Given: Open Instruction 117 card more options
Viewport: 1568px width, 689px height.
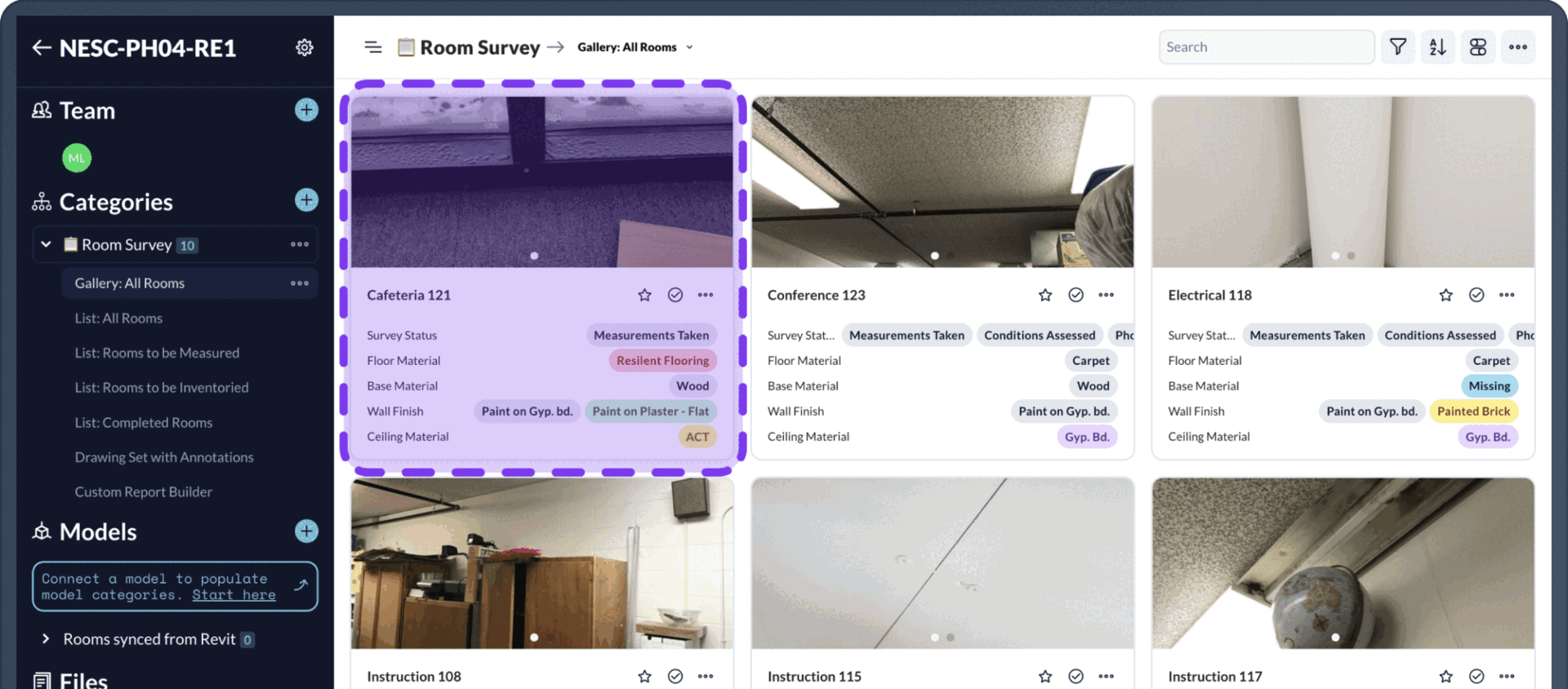Looking at the screenshot, I should [x=1507, y=676].
